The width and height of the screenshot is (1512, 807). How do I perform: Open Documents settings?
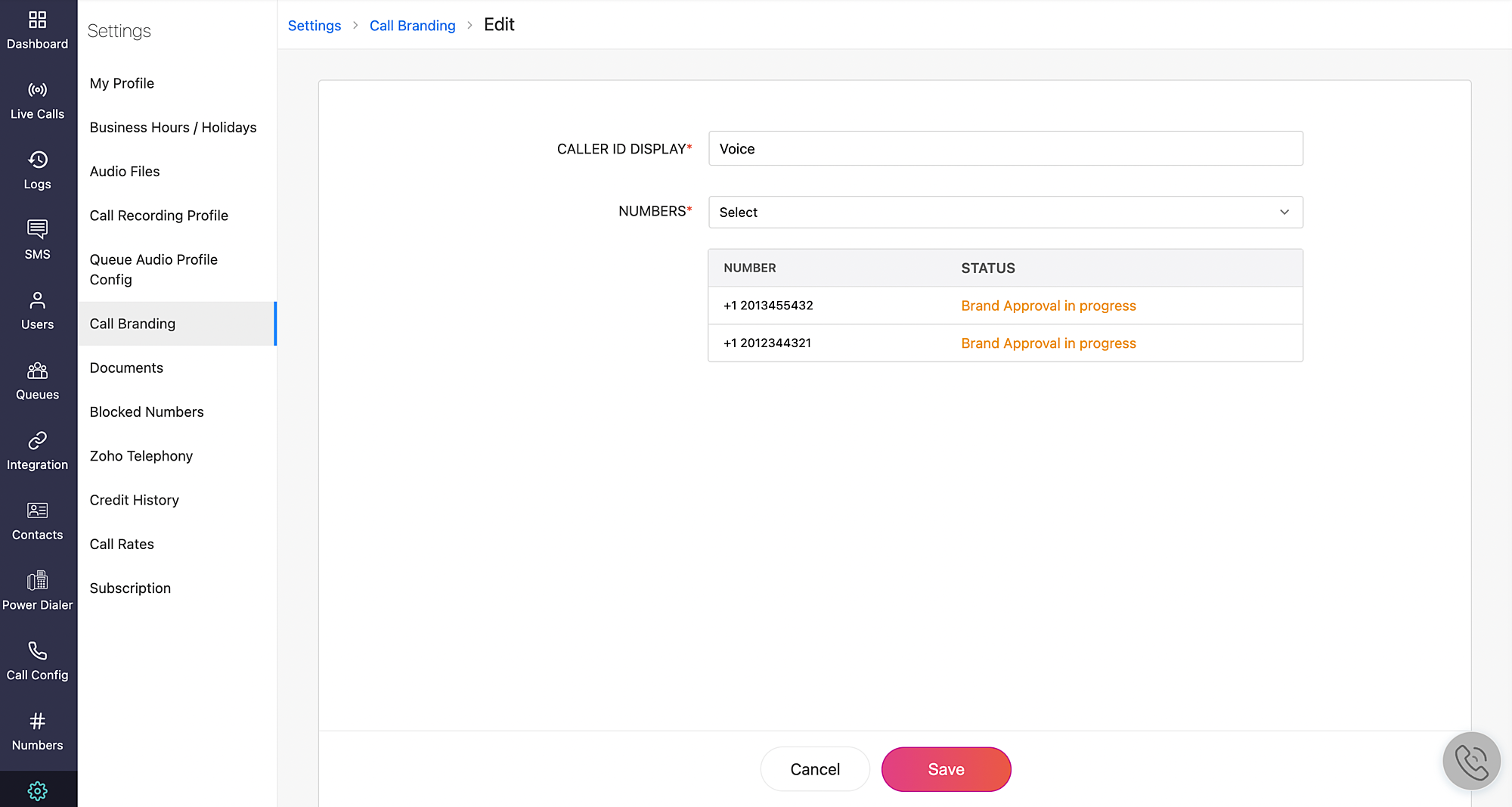point(126,368)
